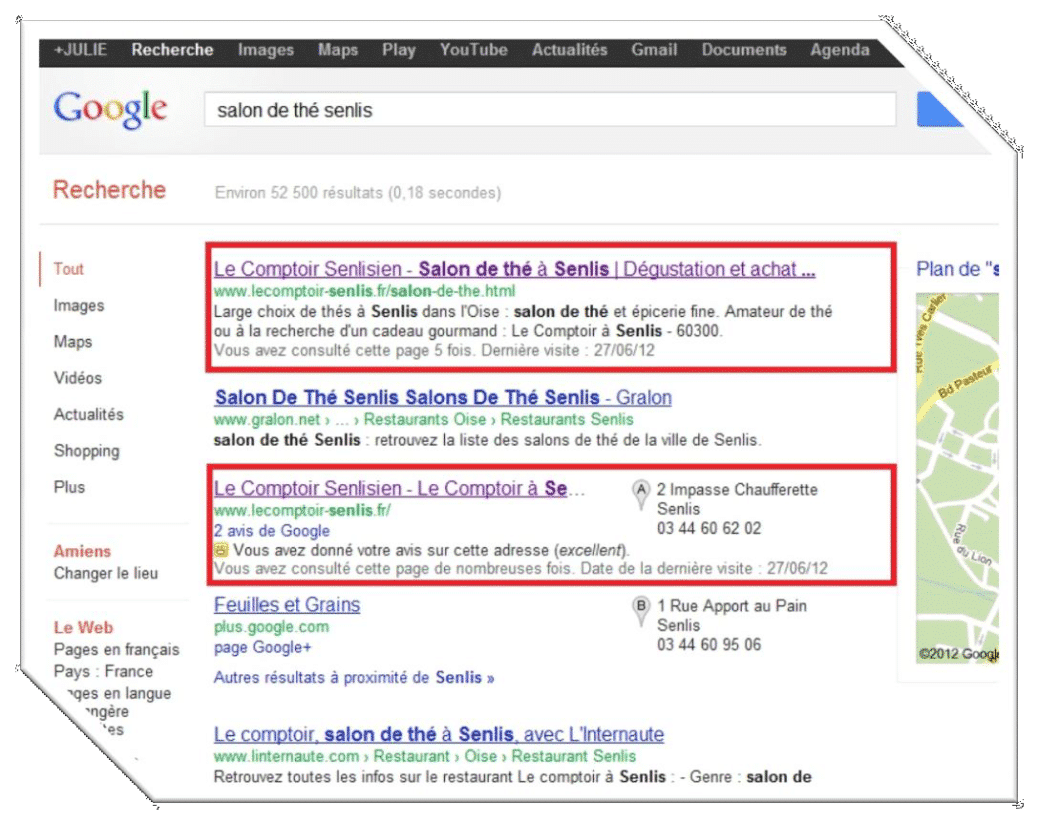Open Images in the top black bar
1038x823 pixels.
pyautogui.click(x=265, y=50)
